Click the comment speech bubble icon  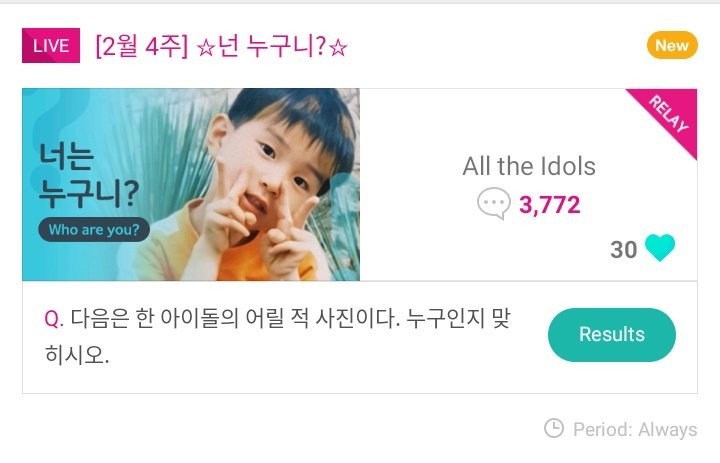click(494, 205)
